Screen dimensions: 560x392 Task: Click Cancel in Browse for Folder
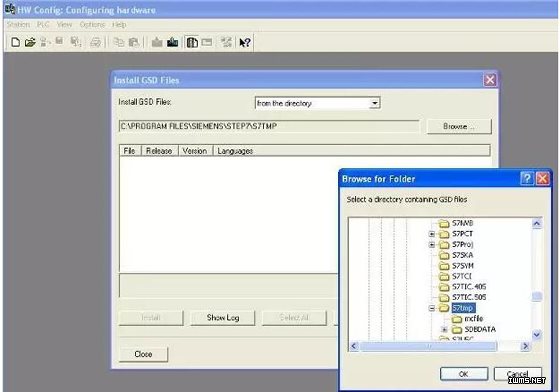tap(518, 374)
